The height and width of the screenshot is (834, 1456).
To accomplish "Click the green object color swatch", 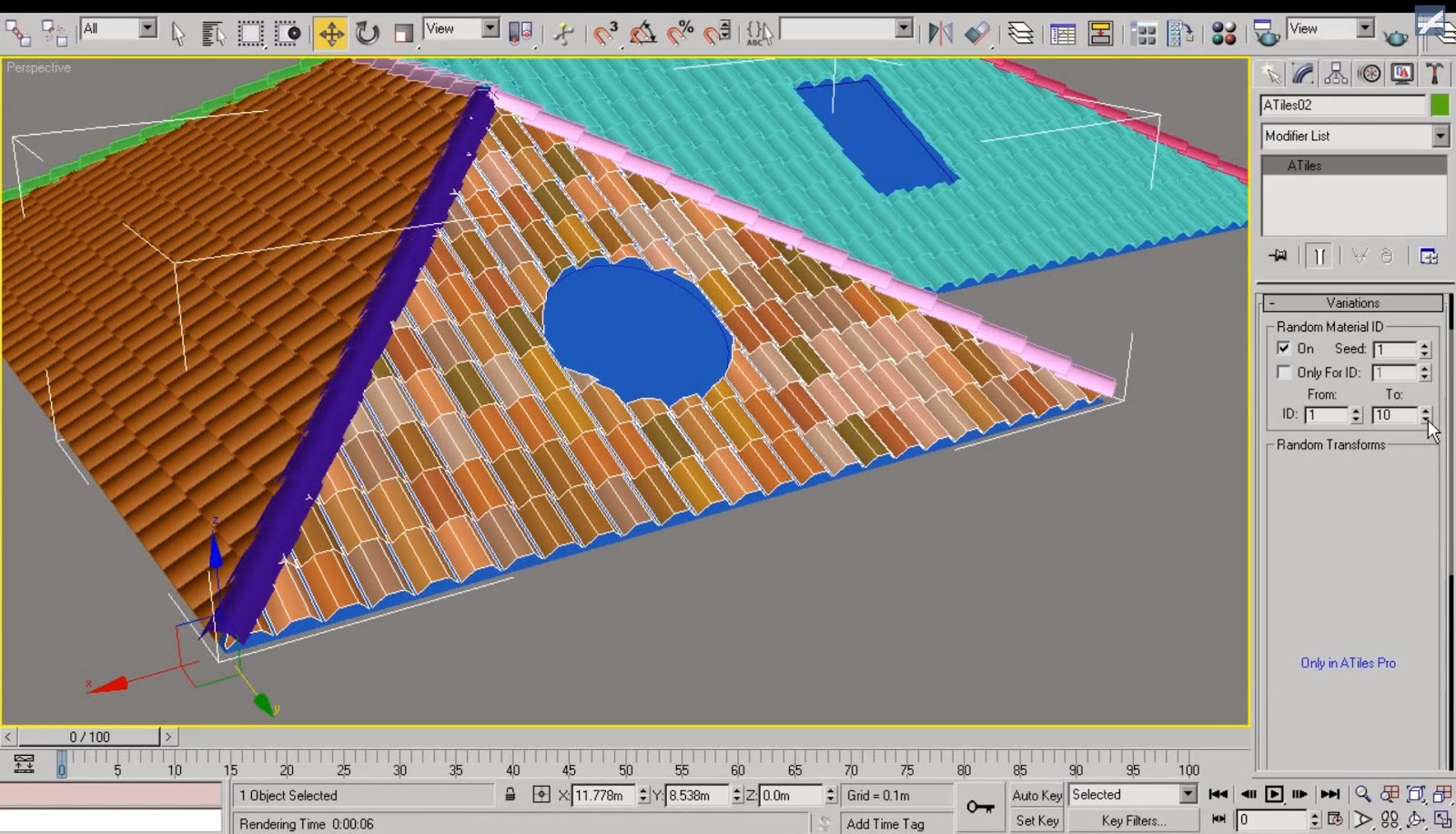I will (x=1441, y=105).
